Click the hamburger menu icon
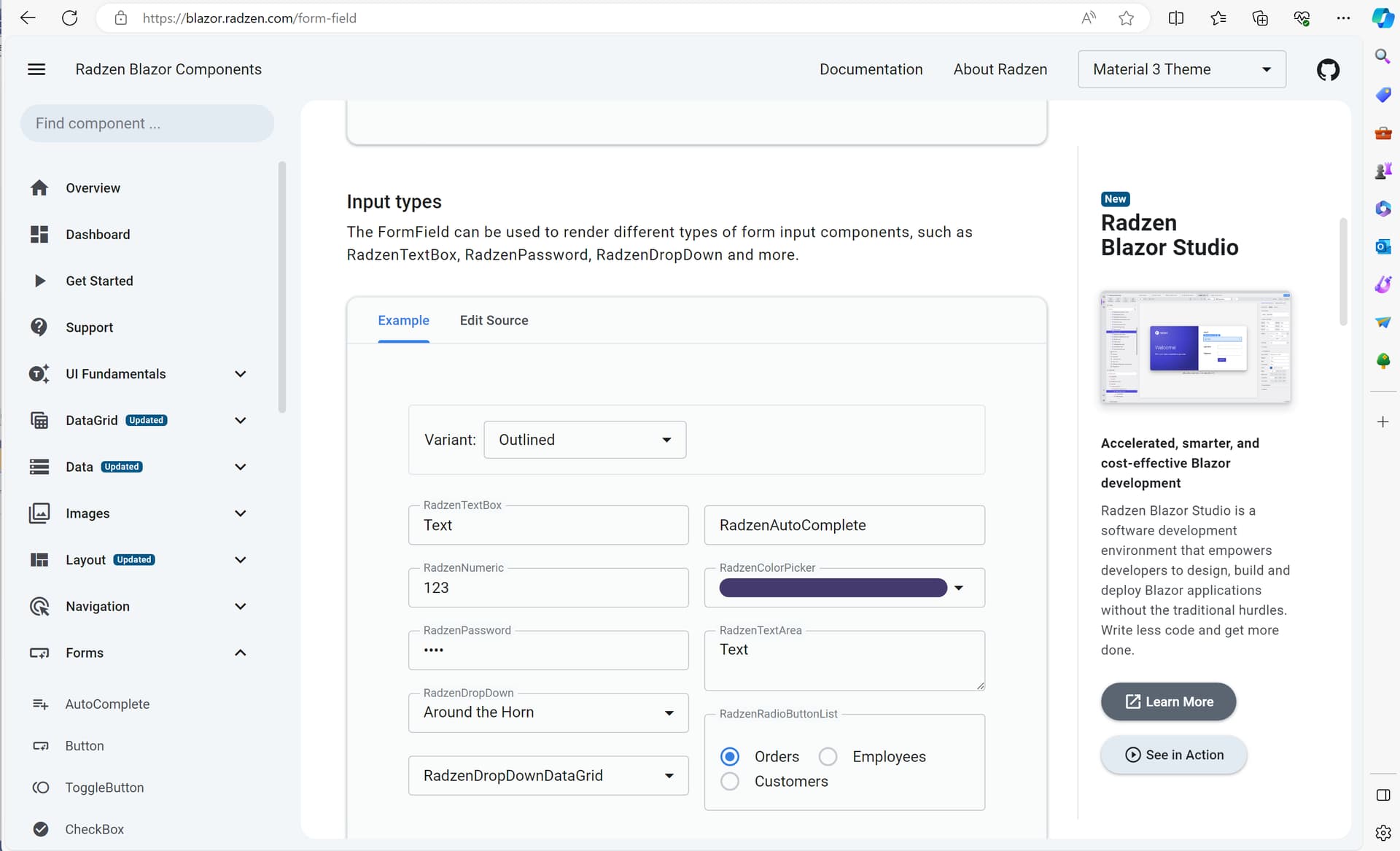Screen dimensions: 1400x851 click(36, 69)
